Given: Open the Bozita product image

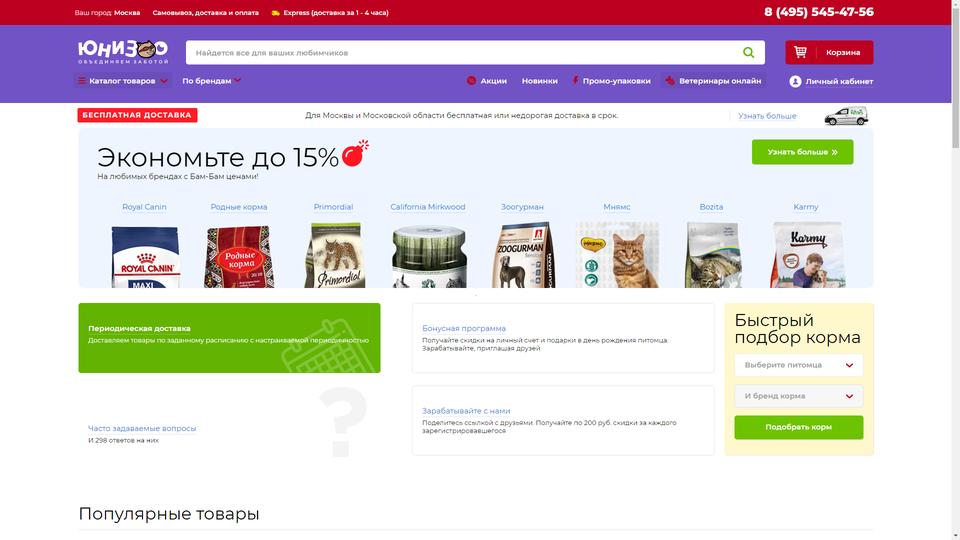Looking at the screenshot, I should (x=713, y=255).
